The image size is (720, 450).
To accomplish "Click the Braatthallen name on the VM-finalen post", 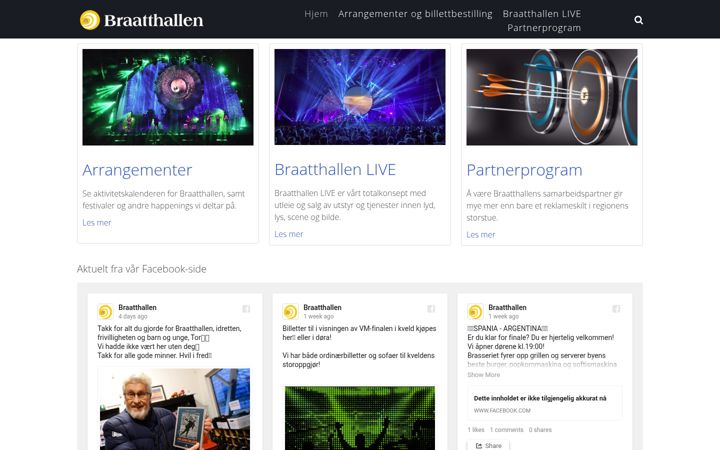I will click(322, 307).
